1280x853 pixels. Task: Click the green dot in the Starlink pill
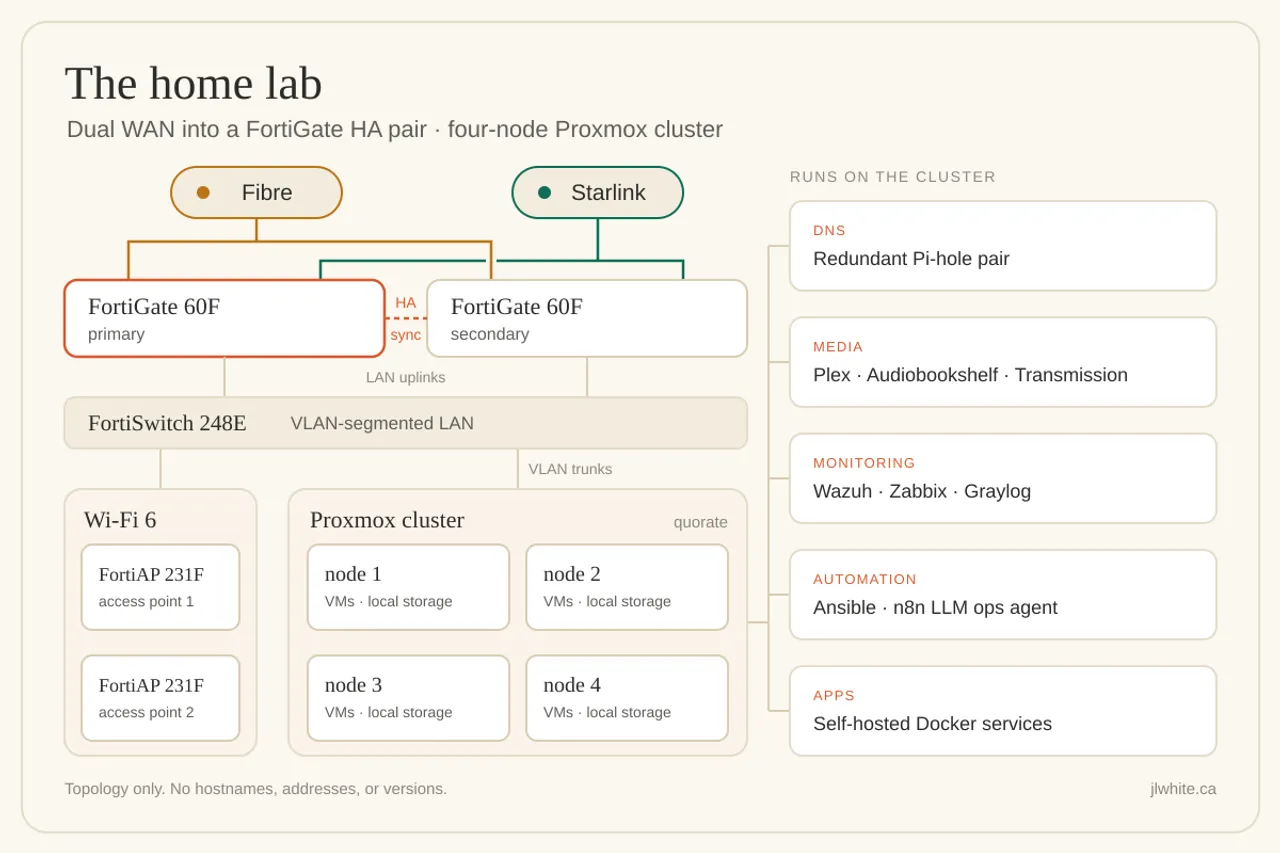[x=544, y=193]
